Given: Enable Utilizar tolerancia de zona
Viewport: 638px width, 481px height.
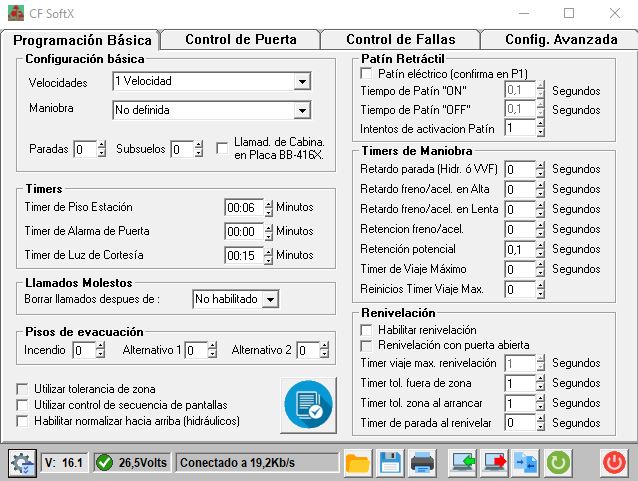Looking at the screenshot, I should coord(22,389).
